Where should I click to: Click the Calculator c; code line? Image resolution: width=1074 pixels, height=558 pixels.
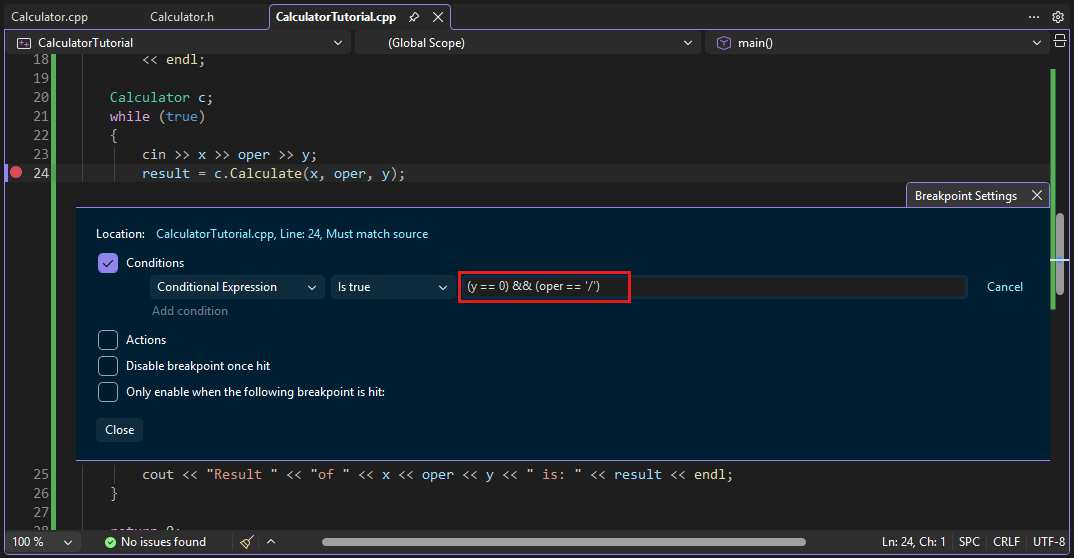(161, 97)
